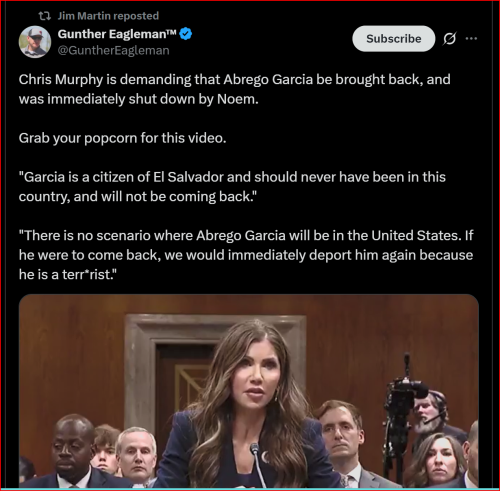Open the three-dot more options menu
This screenshot has width=500, height=491.
(x=471, y=39)
